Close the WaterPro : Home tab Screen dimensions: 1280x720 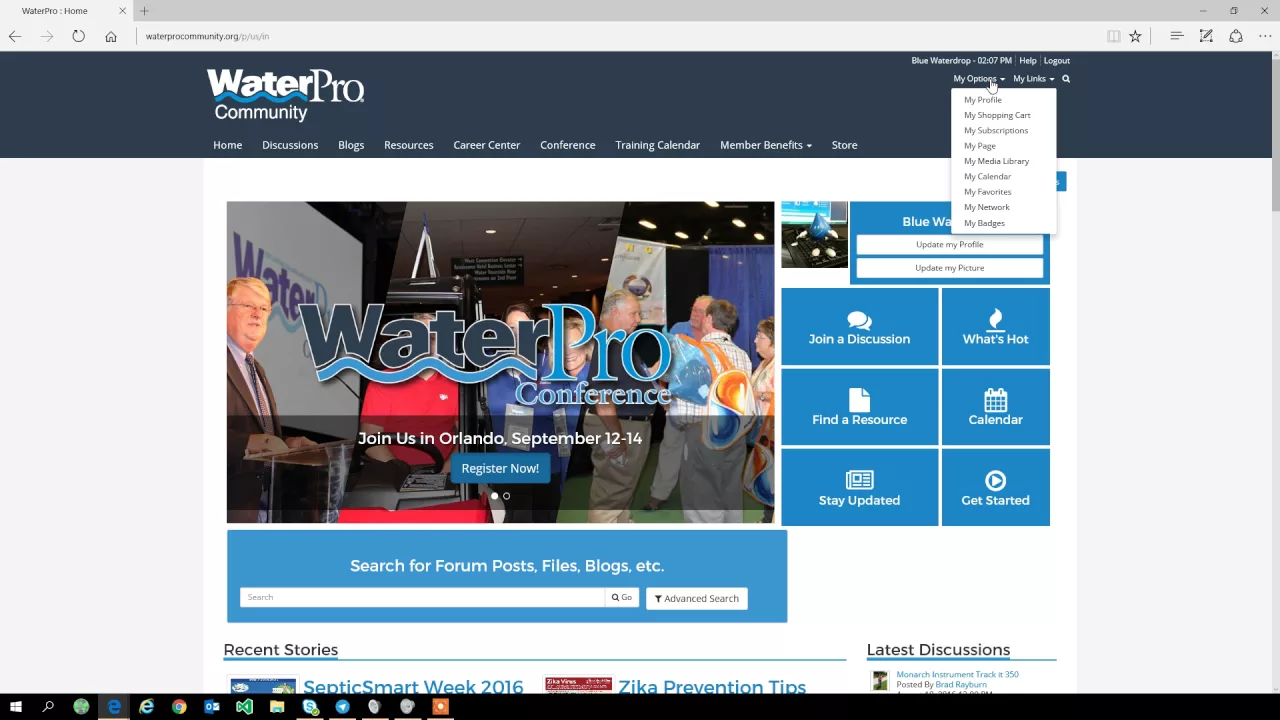pyautogui.click(x=123, y=11)
